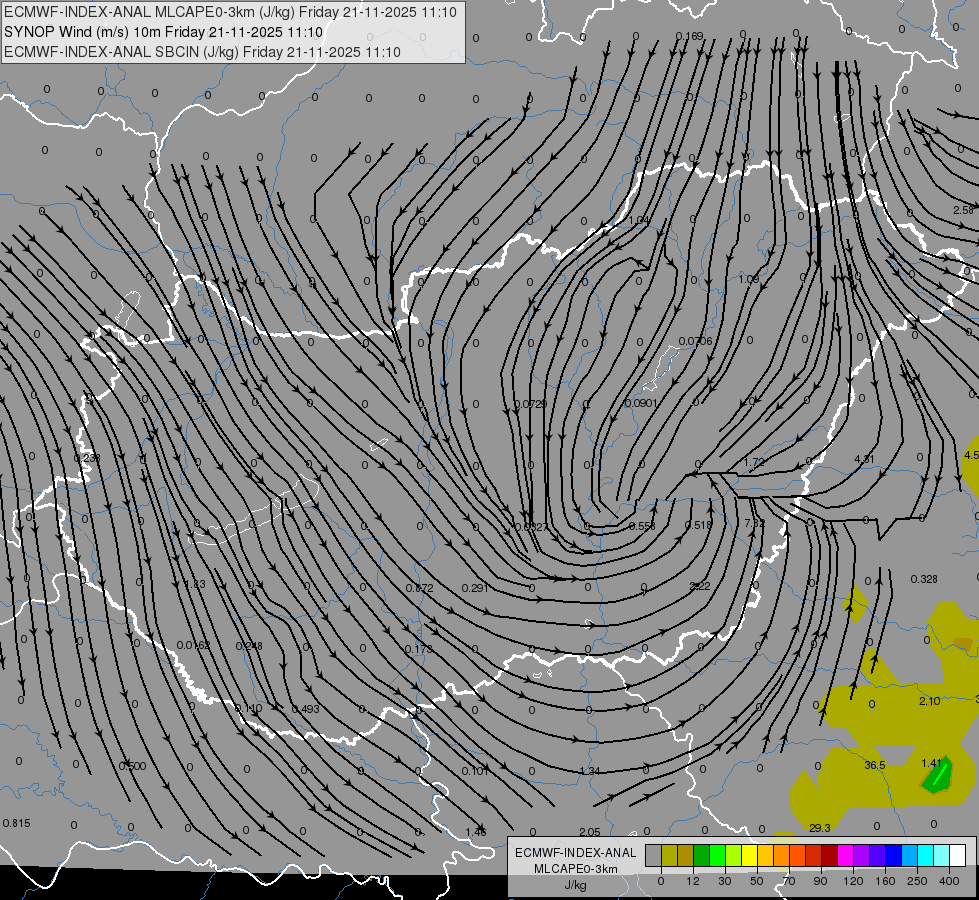Click the legend tick value 30
Viewport: 979px width, 900px height.
coord(724,881)
